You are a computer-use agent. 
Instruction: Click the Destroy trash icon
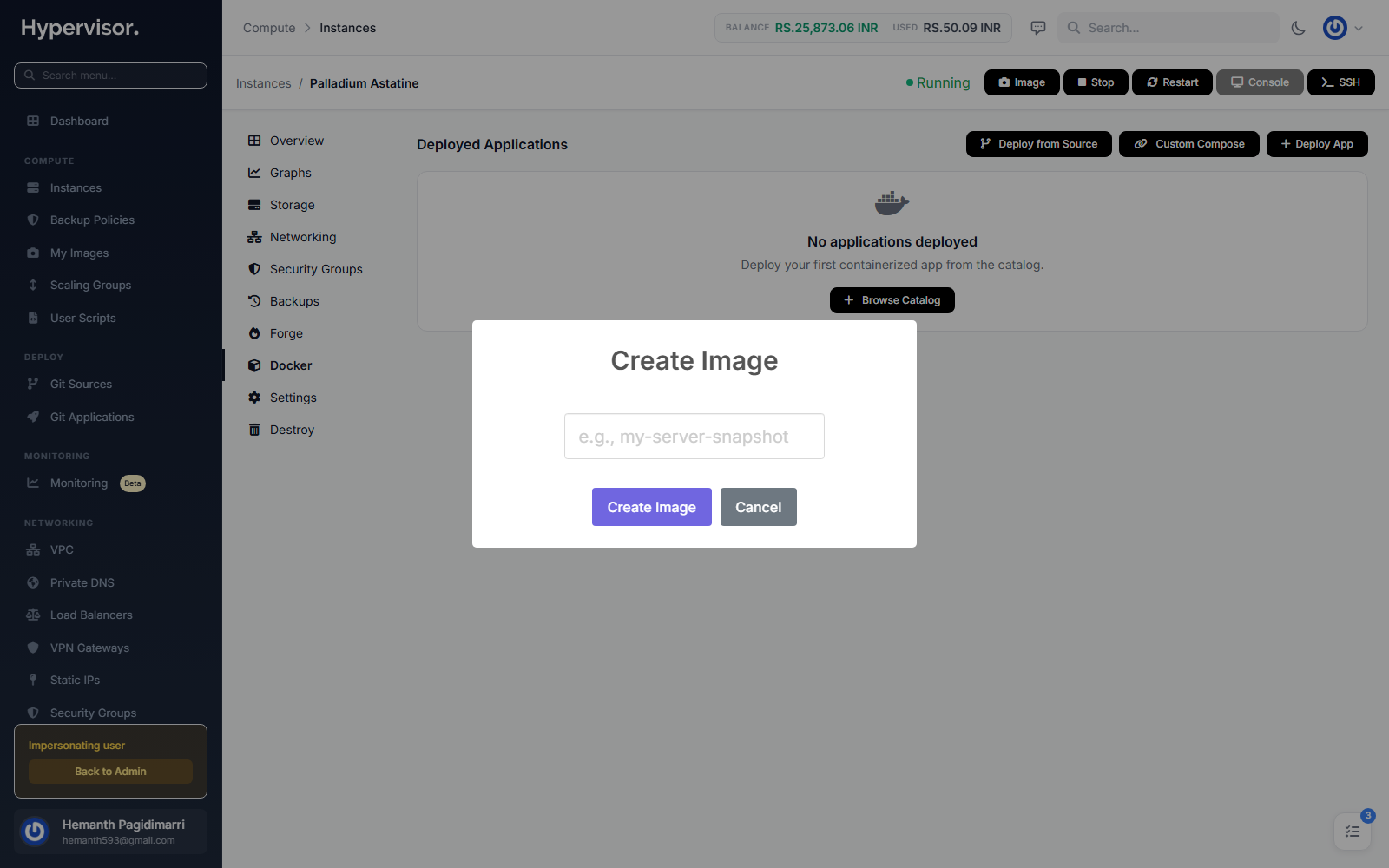[x=254, y=430]
